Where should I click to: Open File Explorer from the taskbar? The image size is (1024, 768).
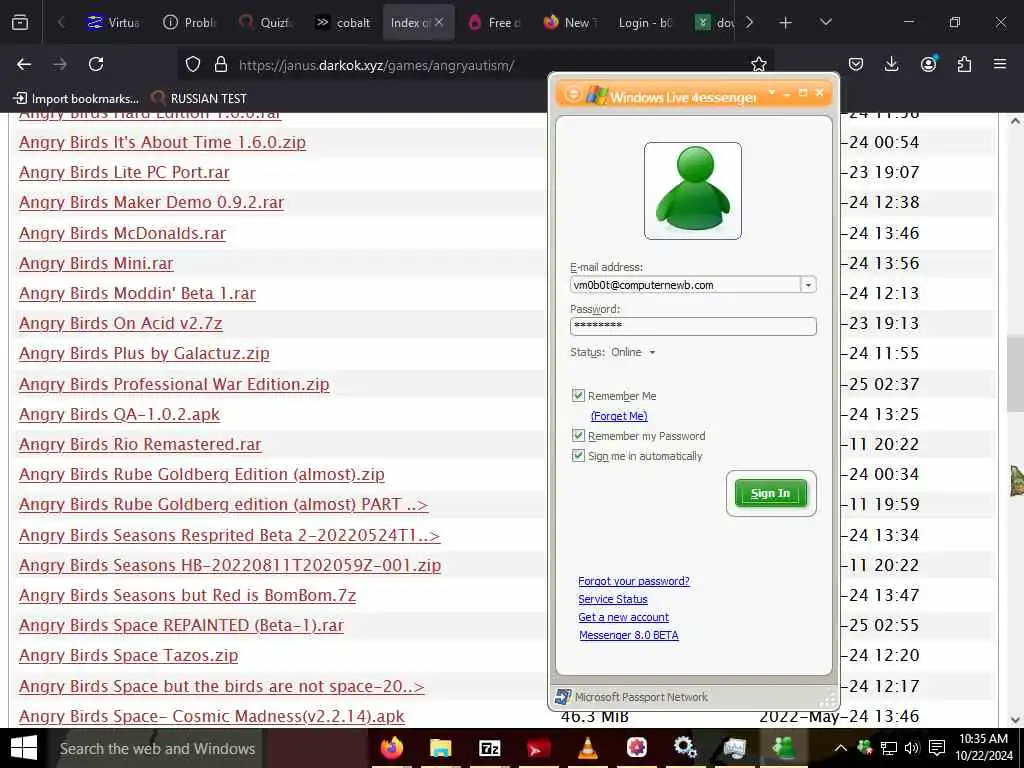click(441, 748)
